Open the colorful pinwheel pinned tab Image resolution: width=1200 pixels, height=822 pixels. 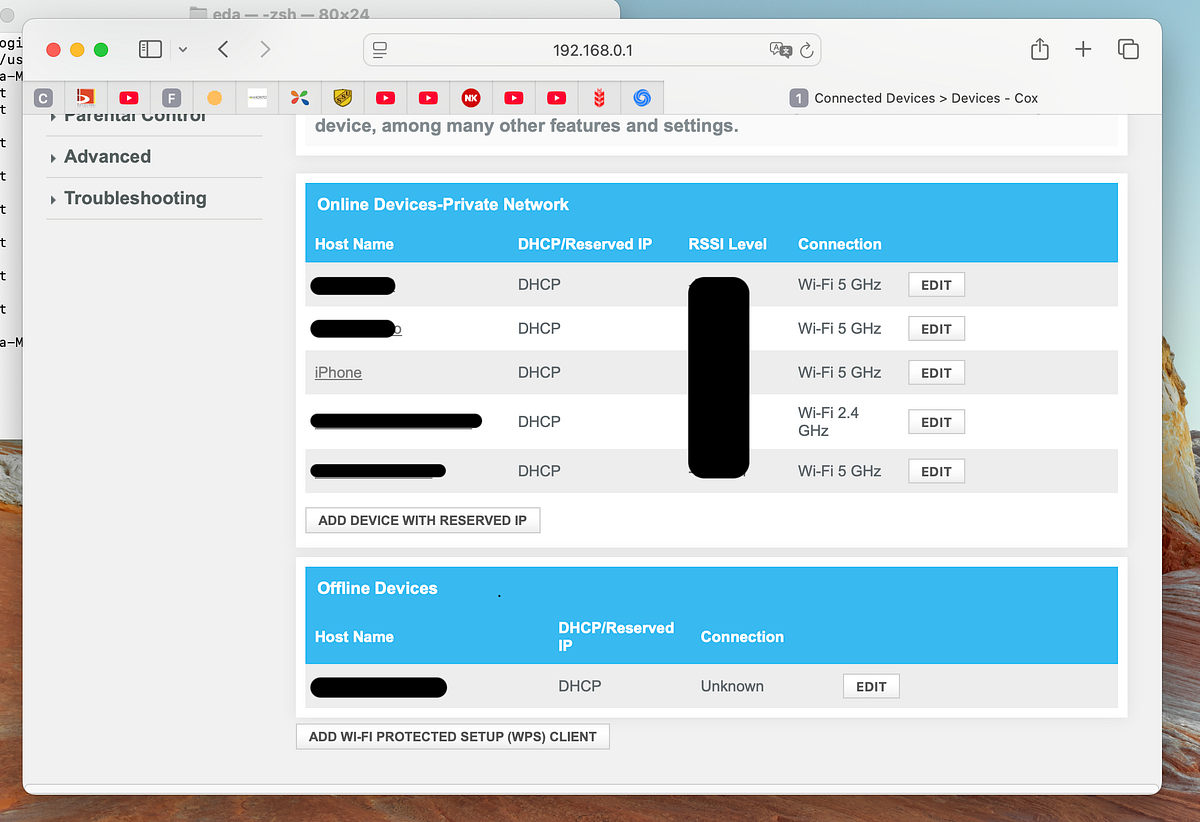click(300, 98)
